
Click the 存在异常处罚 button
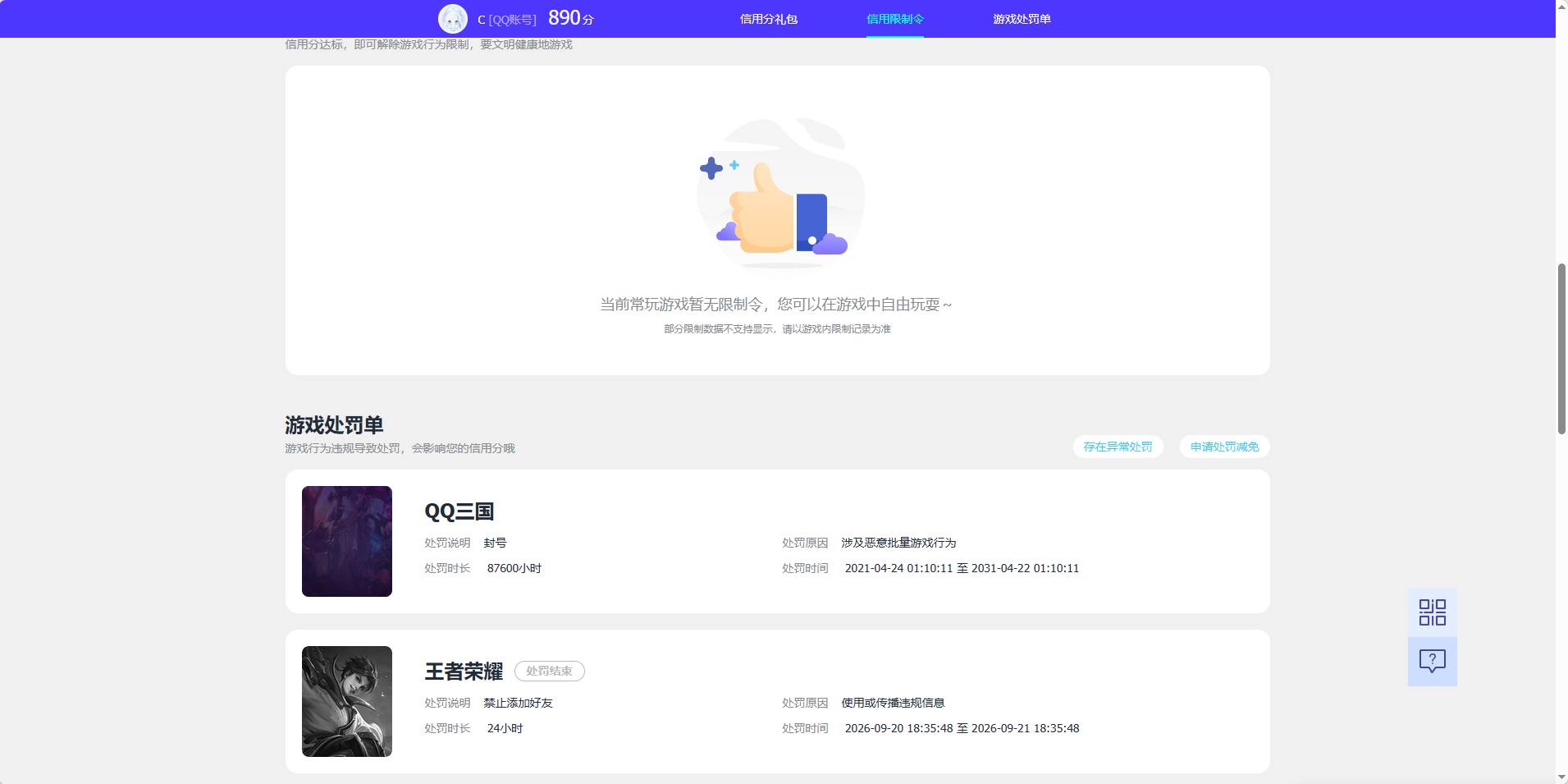click(1118, 447)
